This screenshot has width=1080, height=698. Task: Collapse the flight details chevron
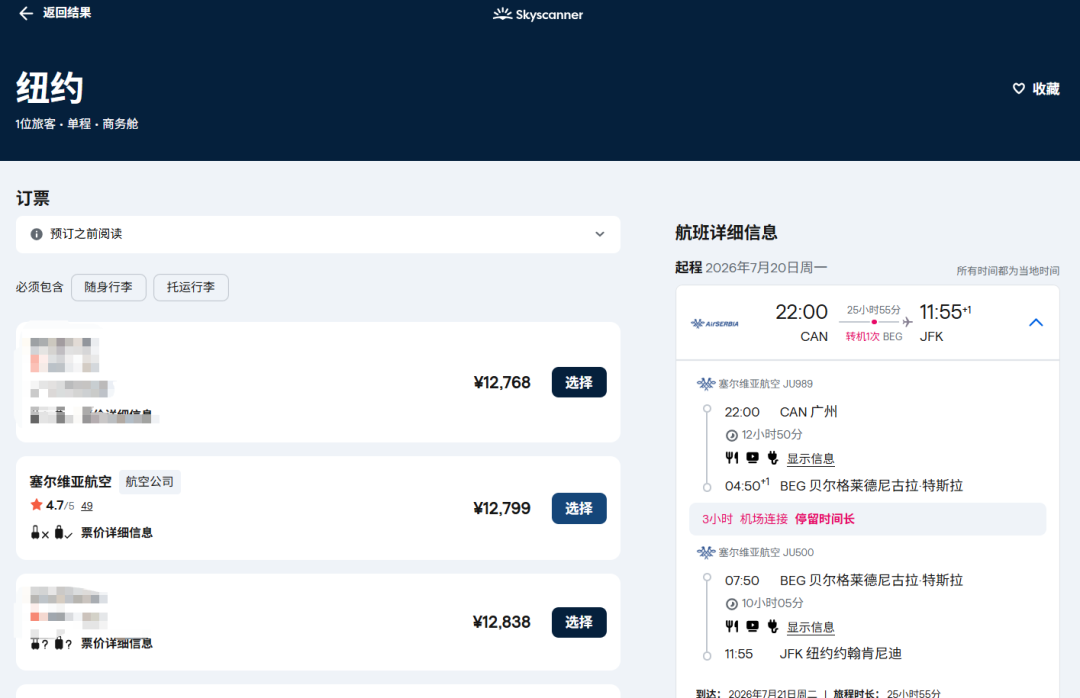click(1036, 322)
